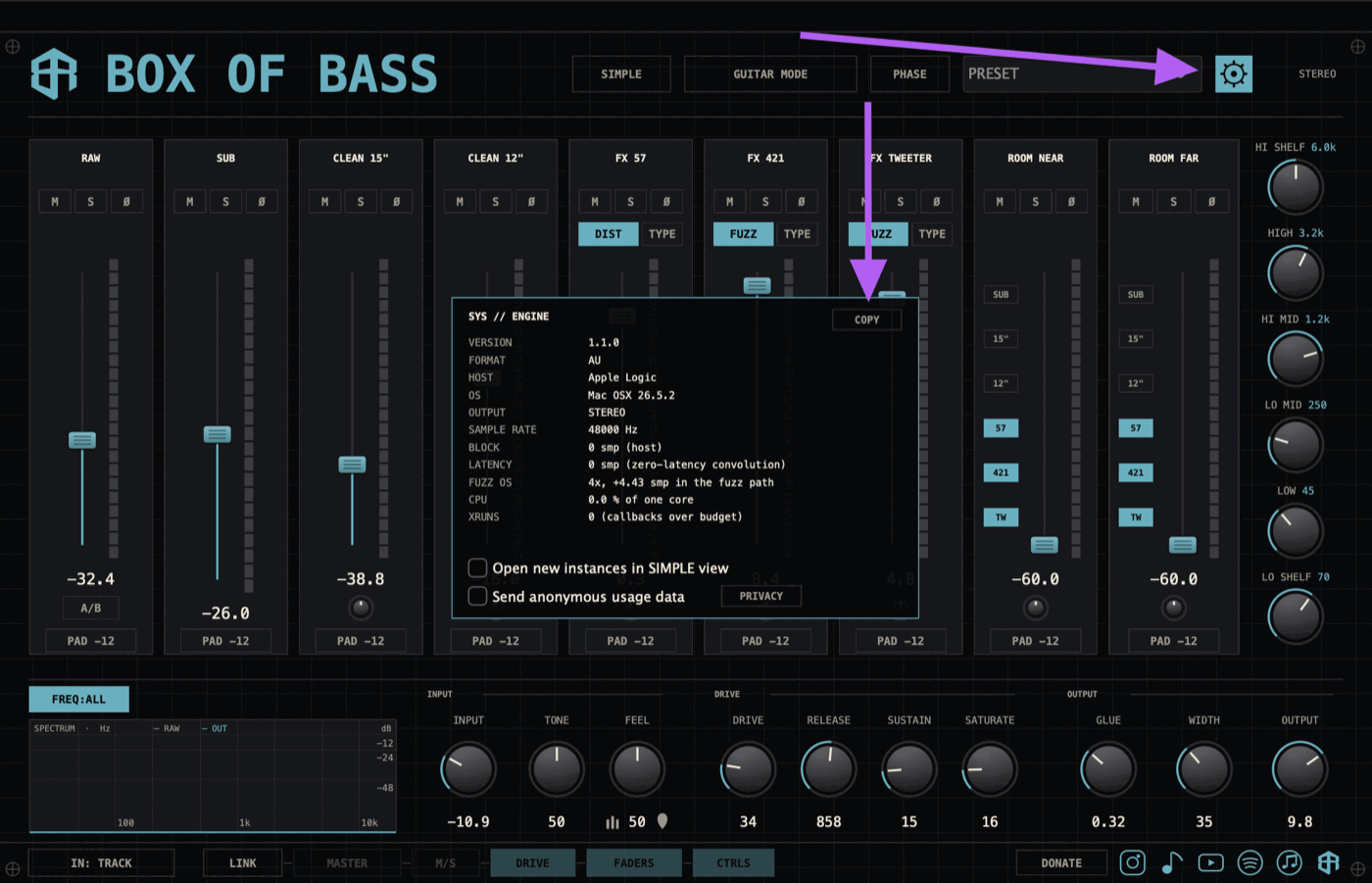Mute the CLEAN 15" channel
Viewport: 1372px width, 883px height.
click(x=324, y=202)
